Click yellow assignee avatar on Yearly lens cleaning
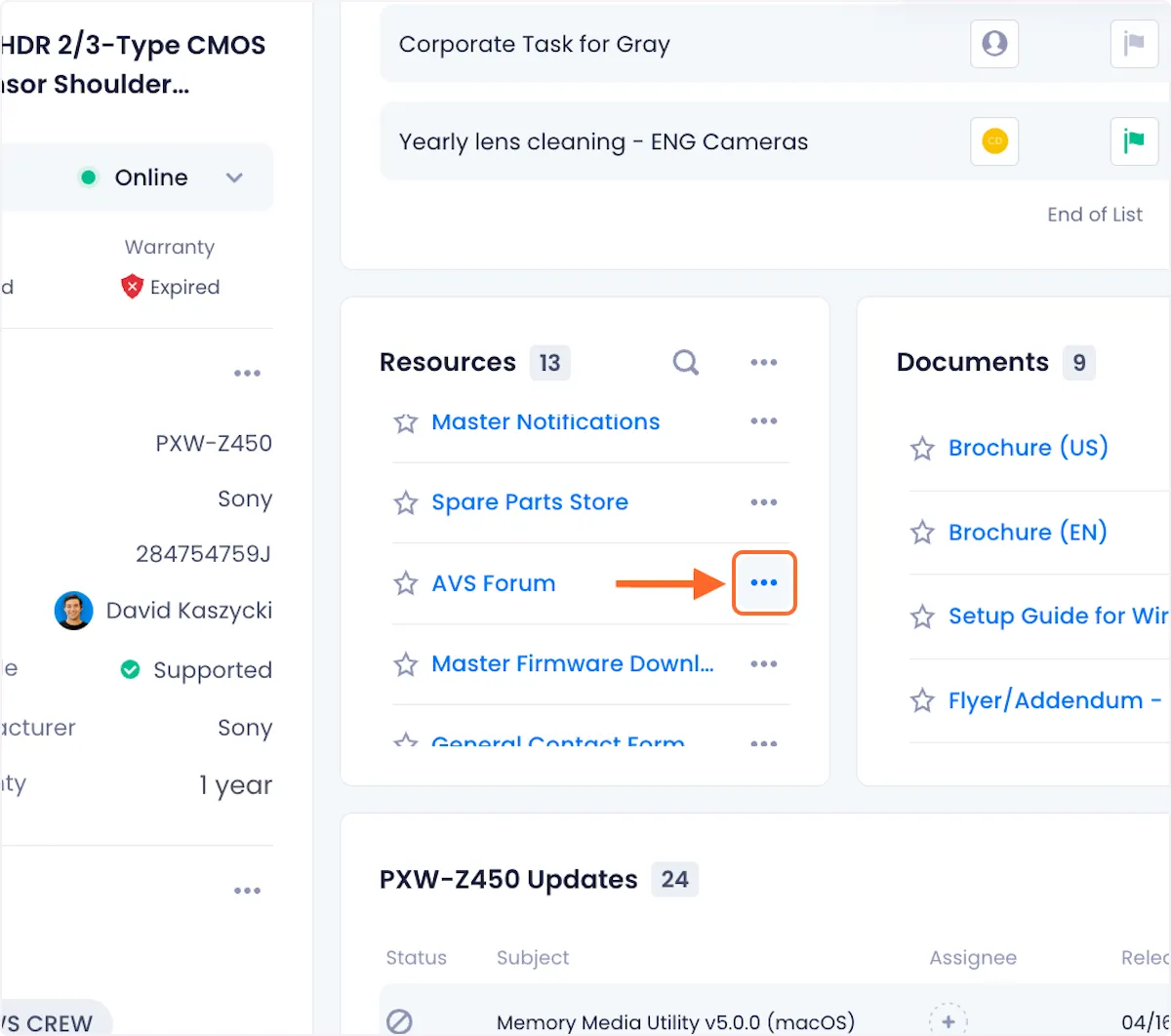The height and width of the screenshot is (1036, 1171). point(994,141)
